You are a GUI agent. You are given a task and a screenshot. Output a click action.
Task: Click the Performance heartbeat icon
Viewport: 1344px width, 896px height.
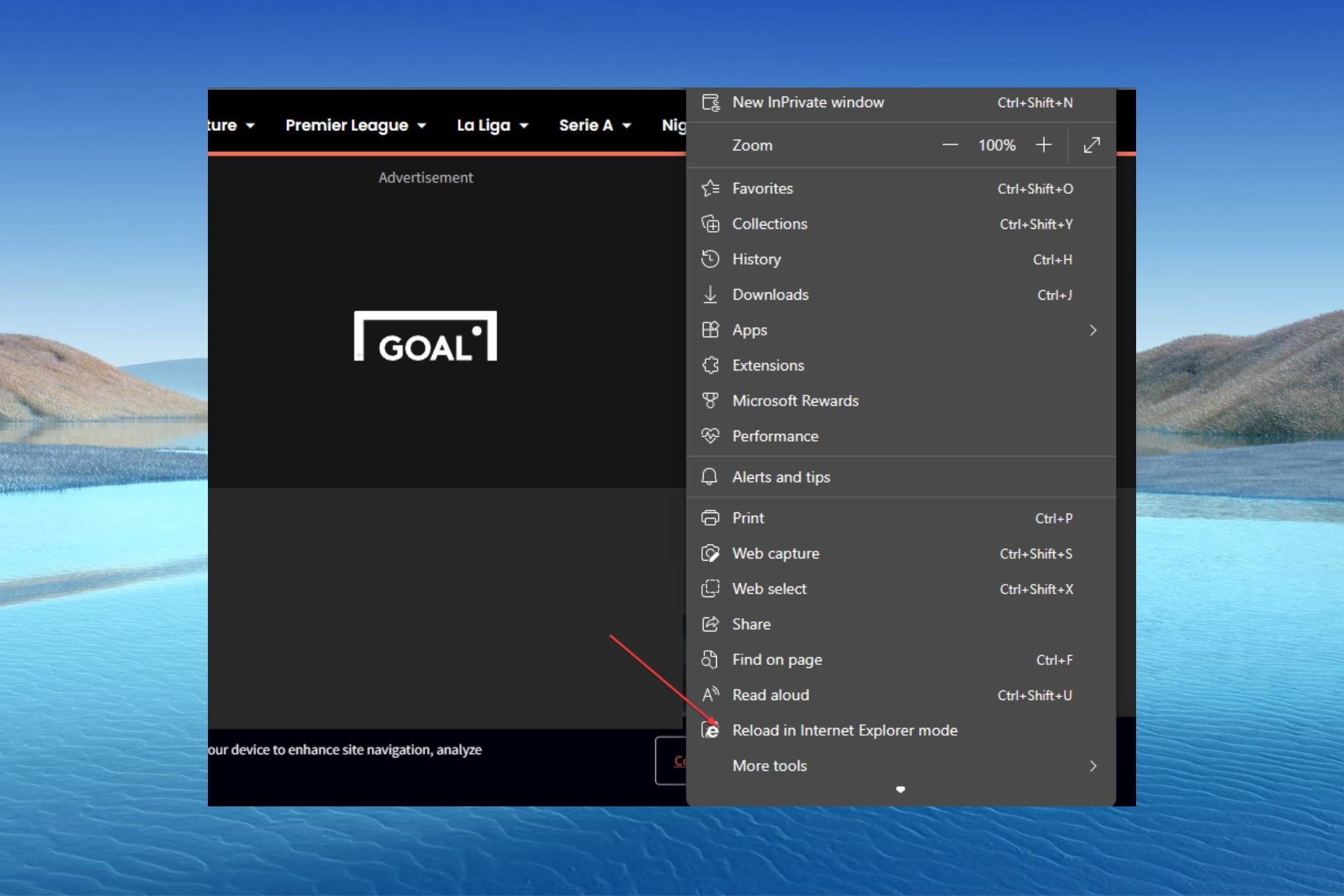710,436
